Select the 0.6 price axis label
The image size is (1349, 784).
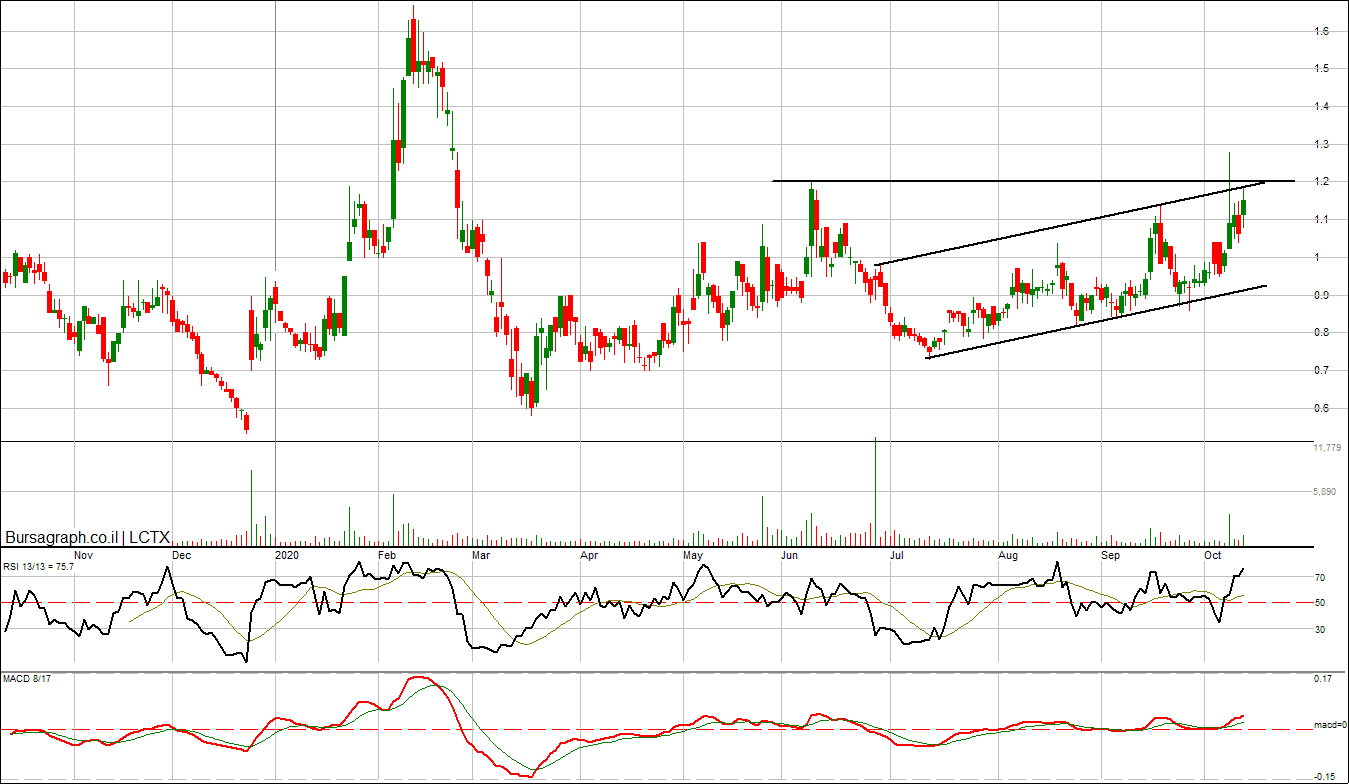click(1322, 408)
